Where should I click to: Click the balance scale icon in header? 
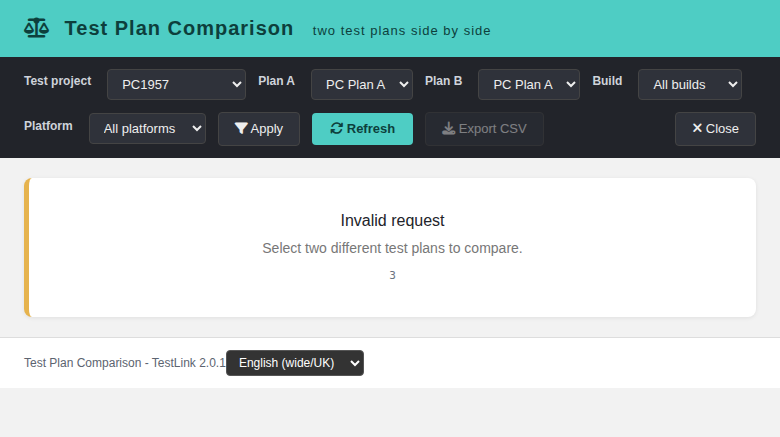[x=36, y=28]
